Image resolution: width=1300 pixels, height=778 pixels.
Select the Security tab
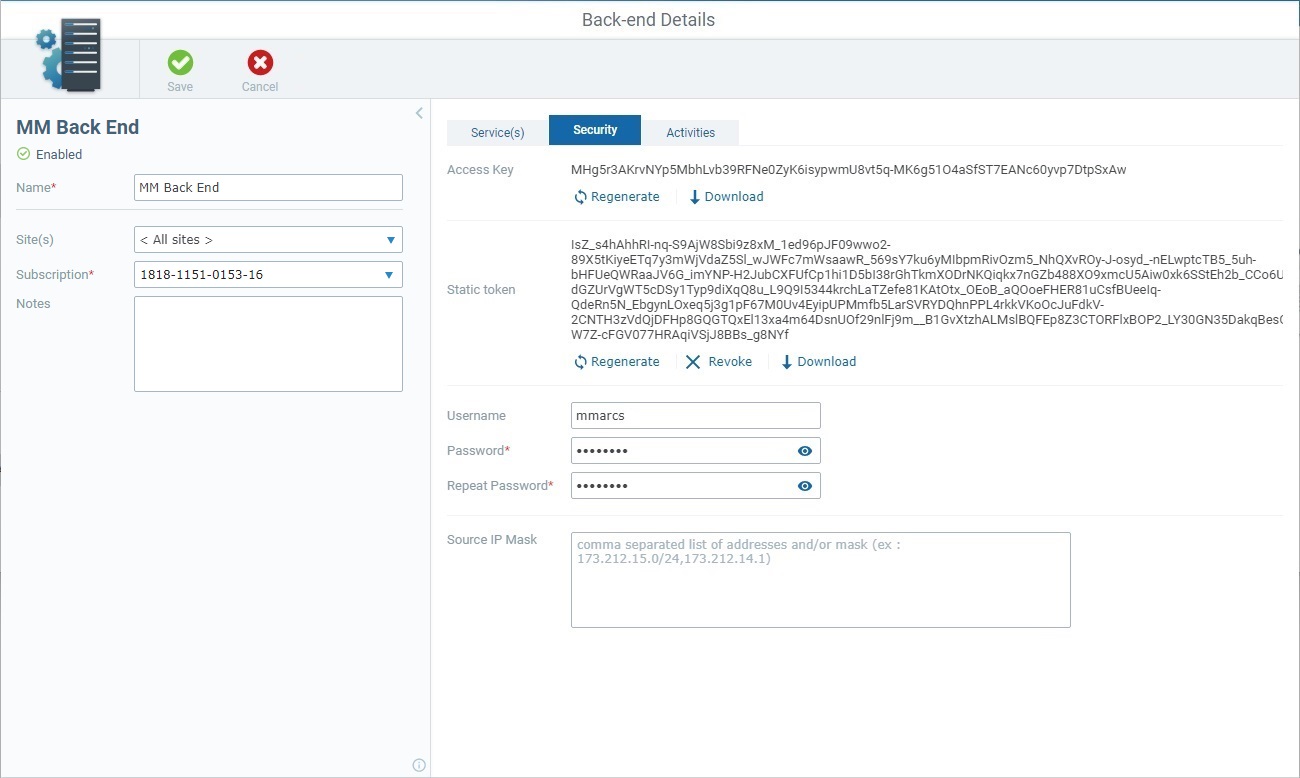(594, 129)
